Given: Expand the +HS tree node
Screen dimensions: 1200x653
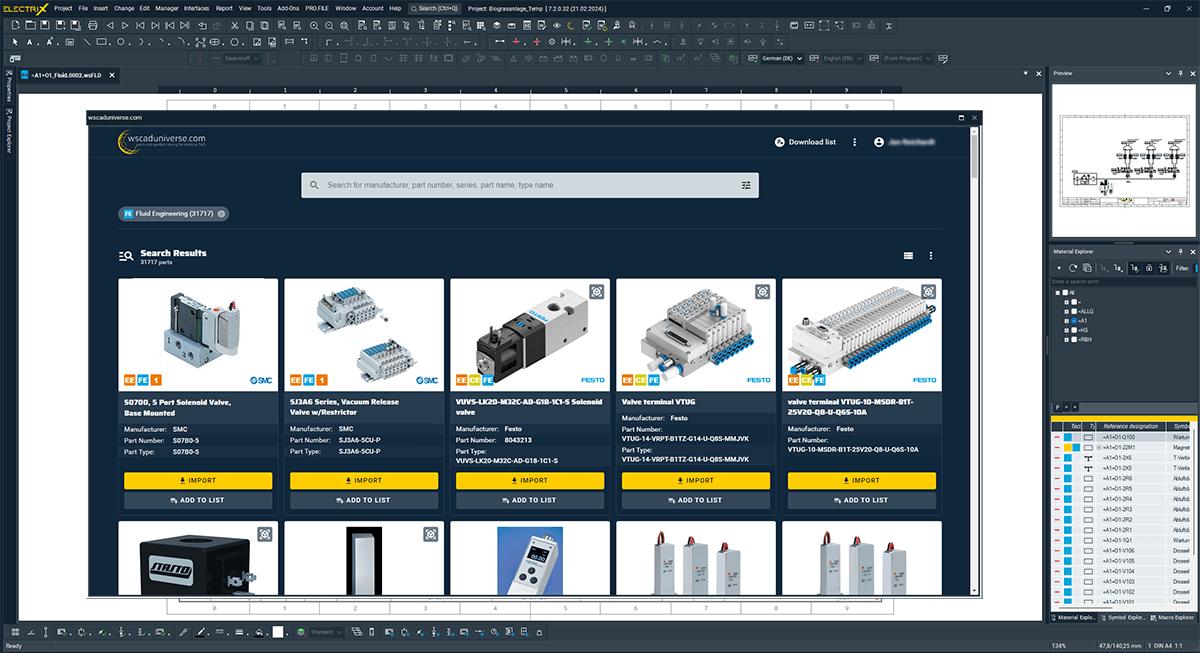Looking at the screenshot, I should click(x=1067, y=329).
